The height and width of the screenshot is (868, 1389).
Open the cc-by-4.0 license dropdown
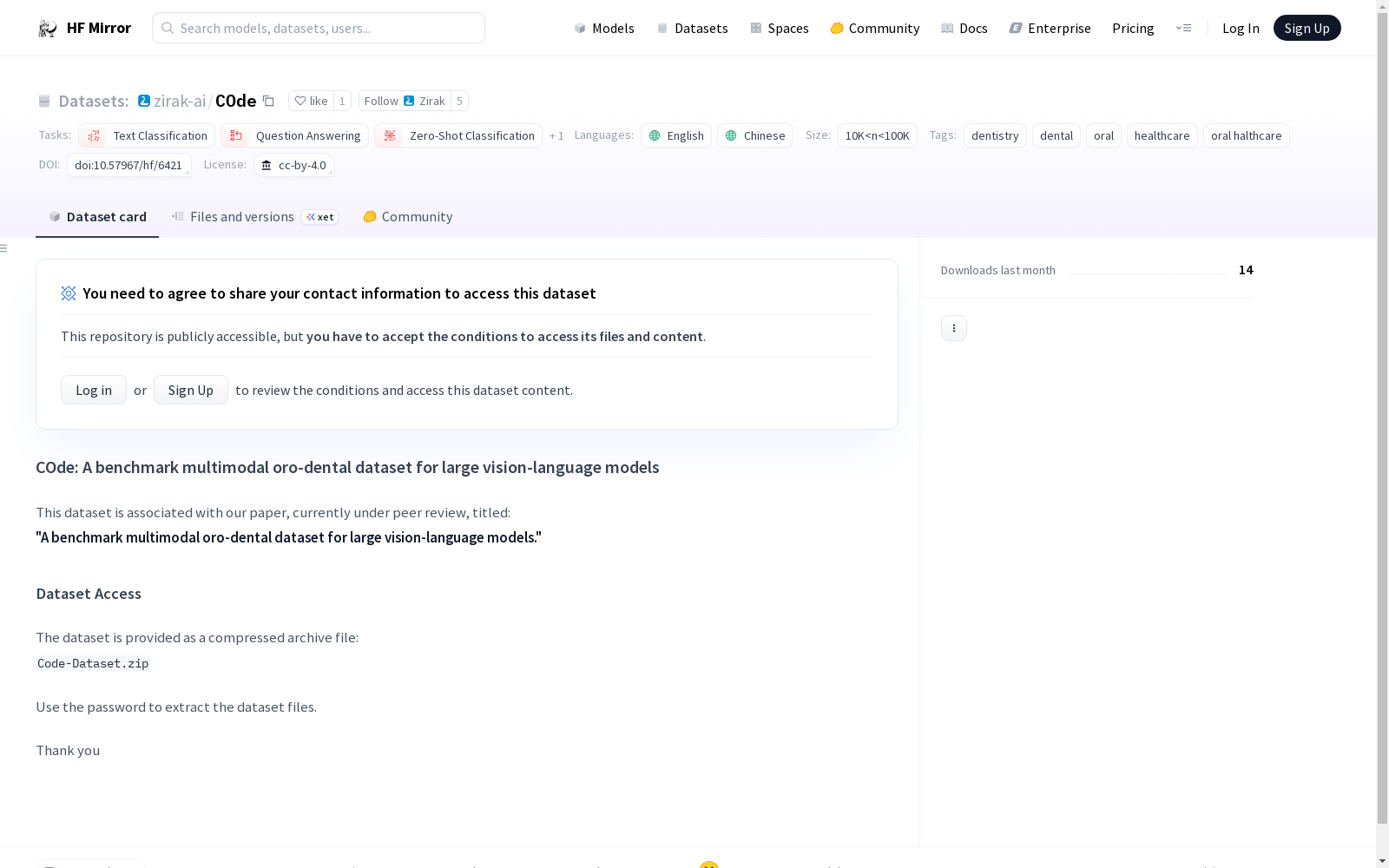coord(294,166)
